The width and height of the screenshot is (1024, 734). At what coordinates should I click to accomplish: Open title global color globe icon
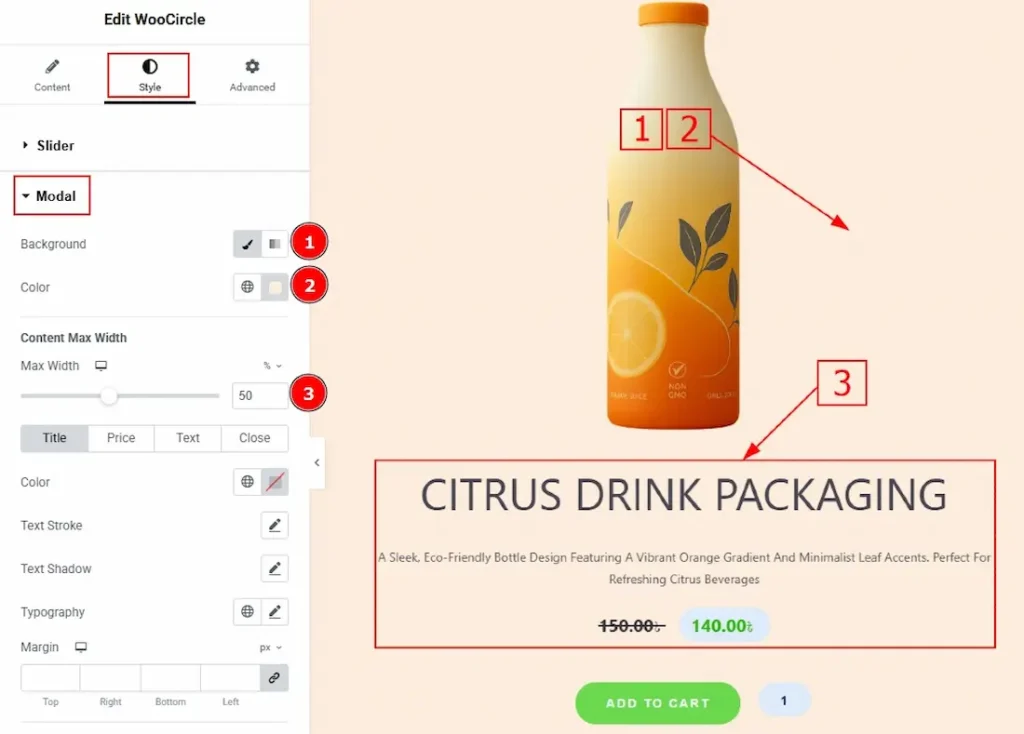coord(247,482)
